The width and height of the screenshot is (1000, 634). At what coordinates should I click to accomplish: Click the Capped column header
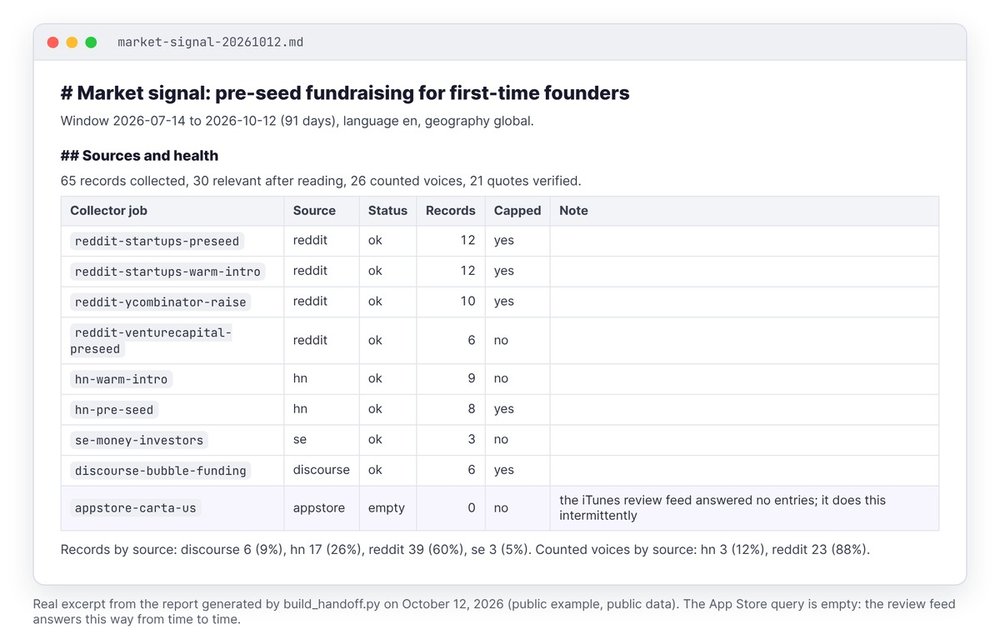click(x=517, y=210)
